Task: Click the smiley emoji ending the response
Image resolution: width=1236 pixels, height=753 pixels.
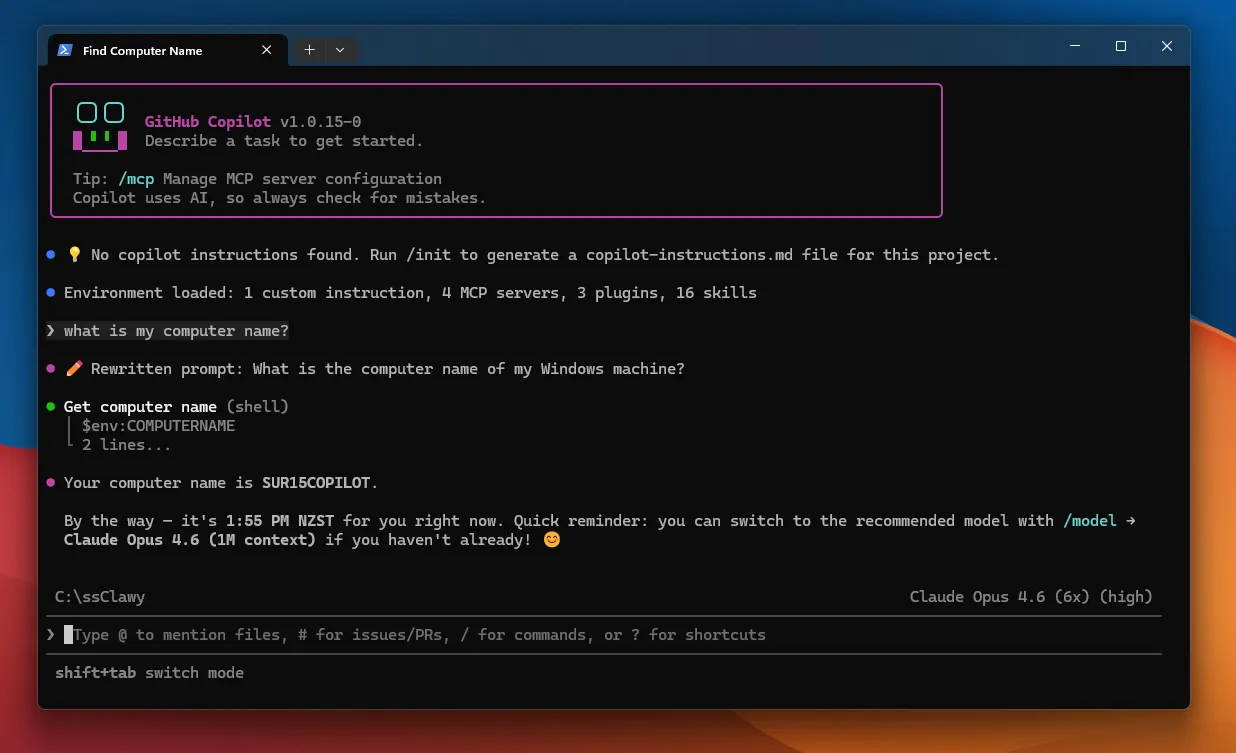Action: 551,540
